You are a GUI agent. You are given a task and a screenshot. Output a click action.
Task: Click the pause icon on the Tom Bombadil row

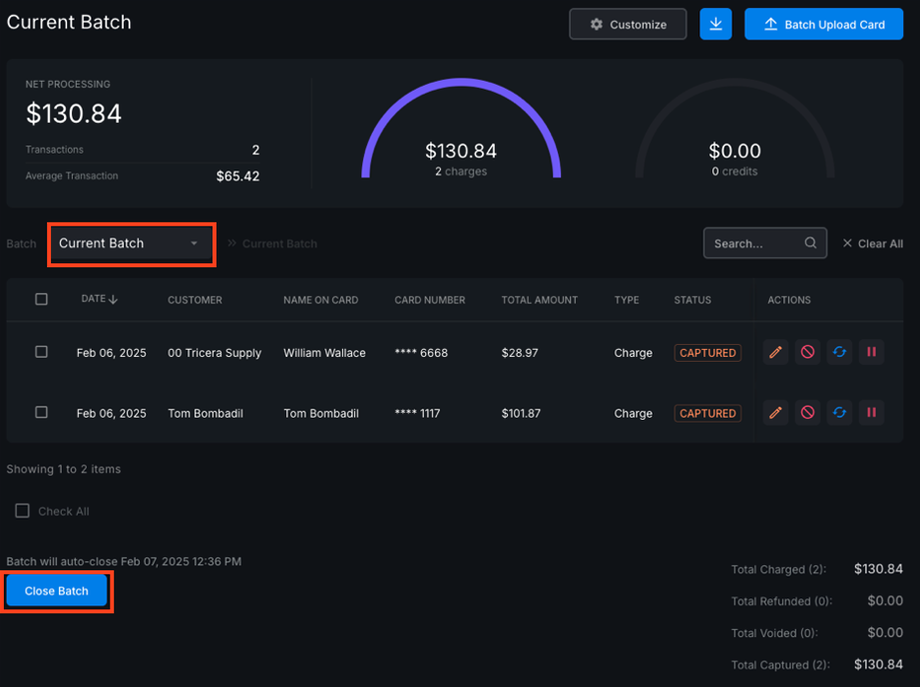tap(871, 413)
